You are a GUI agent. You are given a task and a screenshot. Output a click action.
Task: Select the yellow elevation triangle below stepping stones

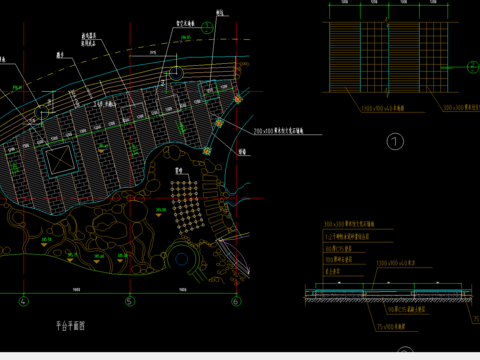pos(159,215)
